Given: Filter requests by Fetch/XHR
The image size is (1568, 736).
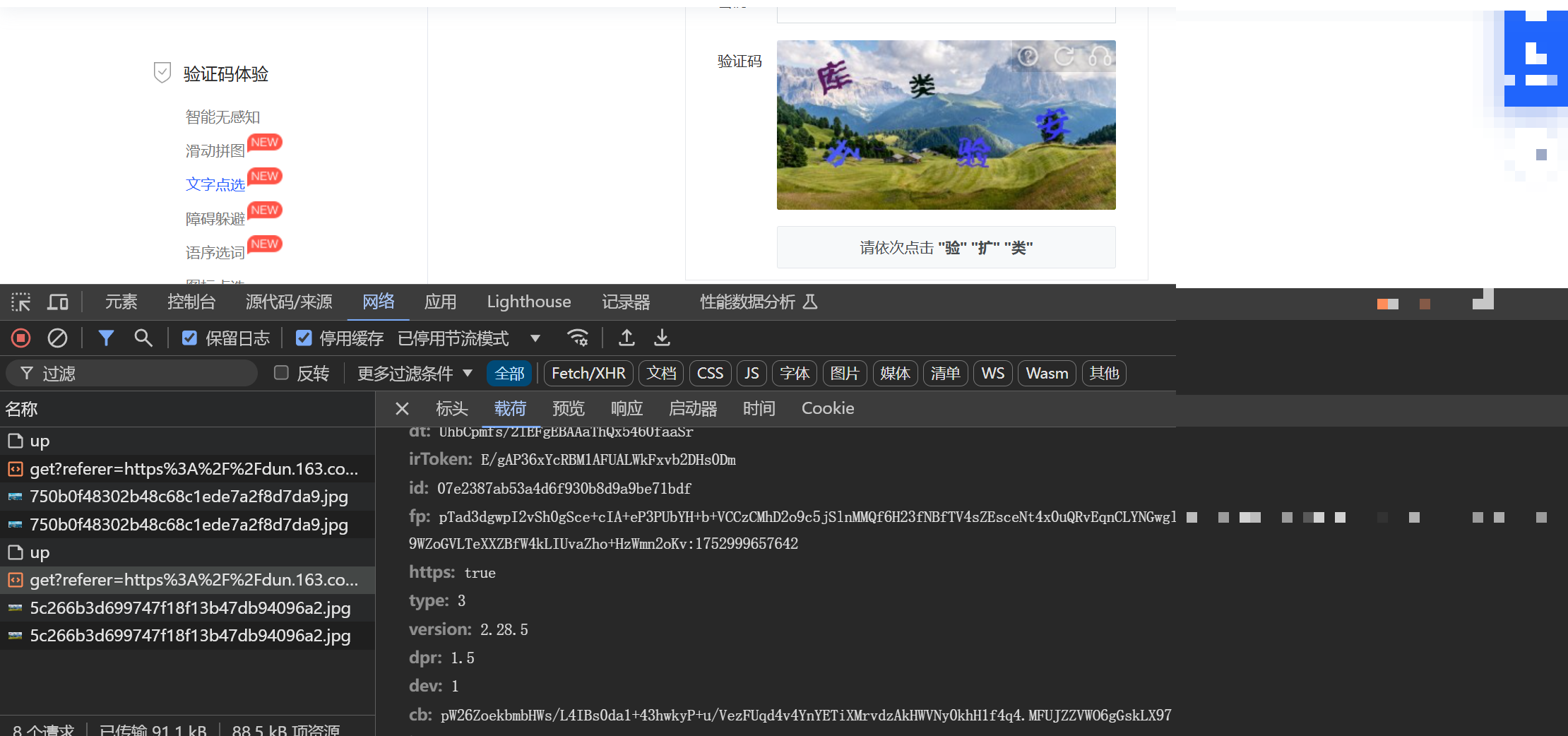Looking at the screenshot, I should pos(588,373).
